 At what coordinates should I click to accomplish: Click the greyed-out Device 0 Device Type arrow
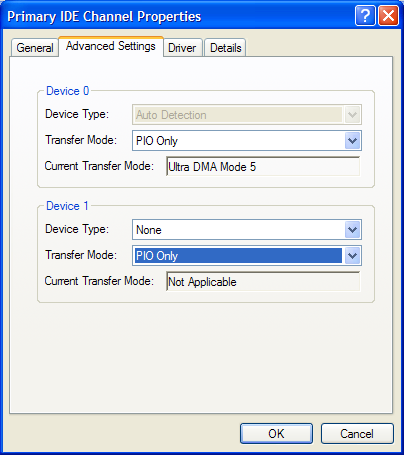click(x=352, y=115)
